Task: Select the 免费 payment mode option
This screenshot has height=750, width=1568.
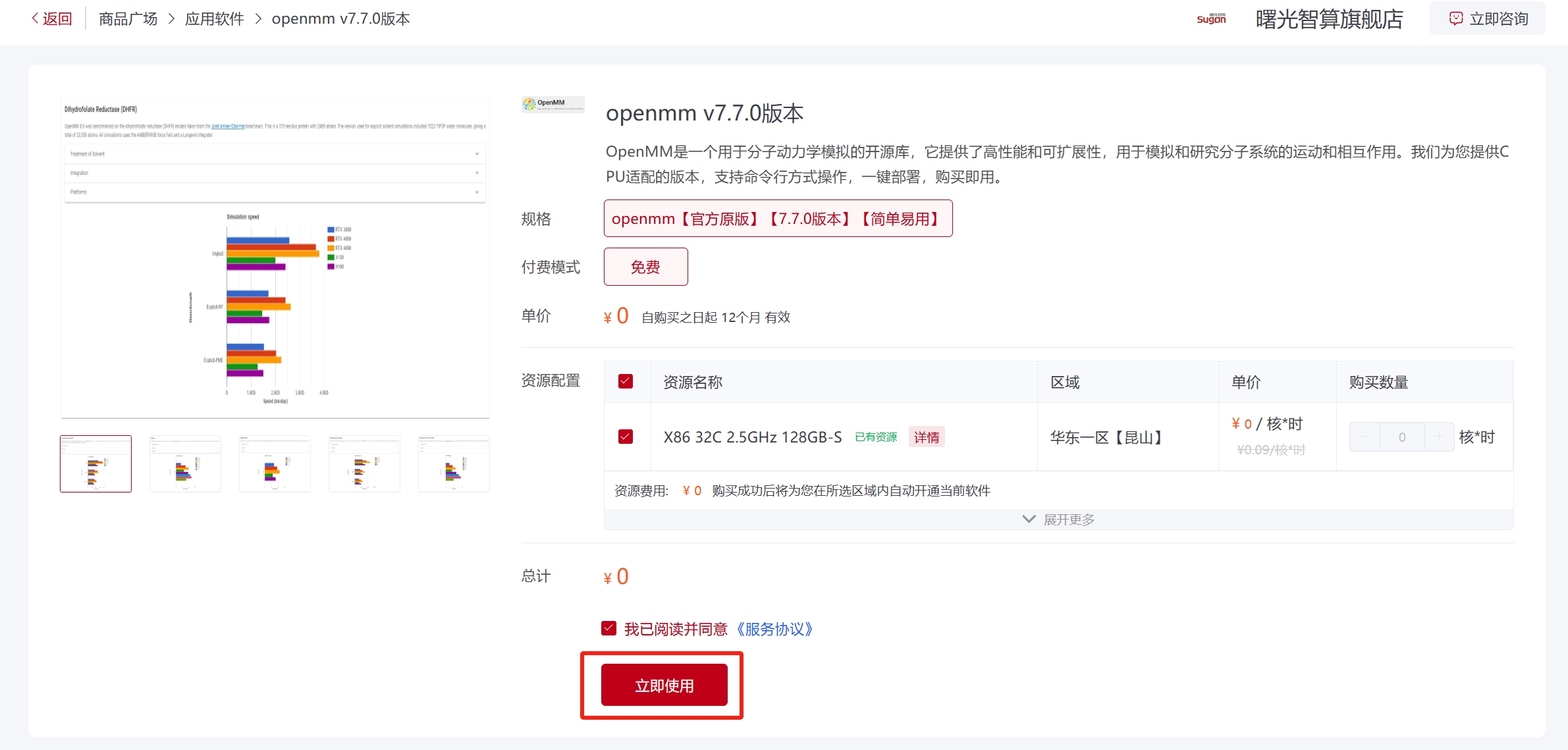Action: pos(645,267)
